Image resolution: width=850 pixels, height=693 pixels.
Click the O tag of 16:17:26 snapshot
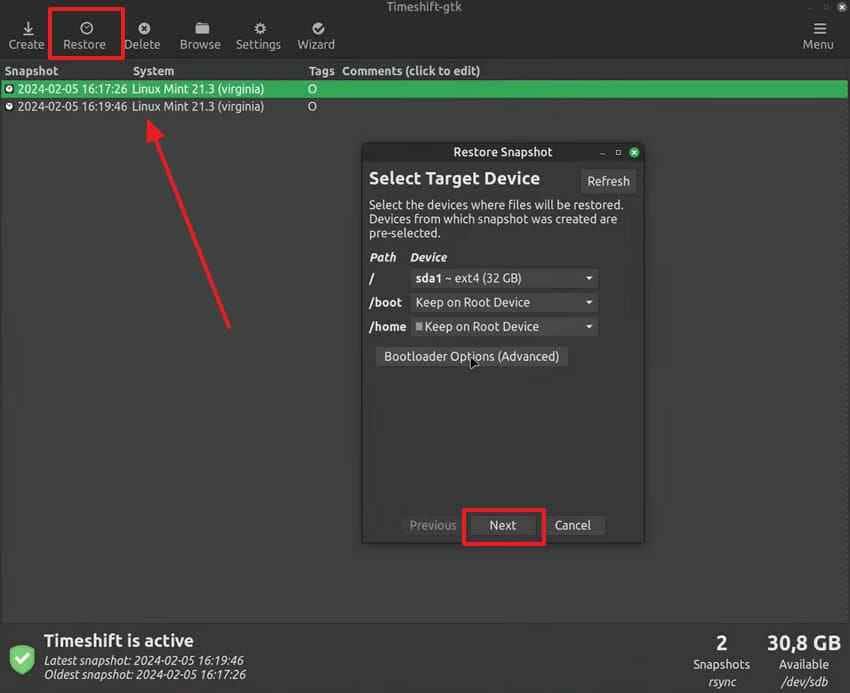click(312, 89)
